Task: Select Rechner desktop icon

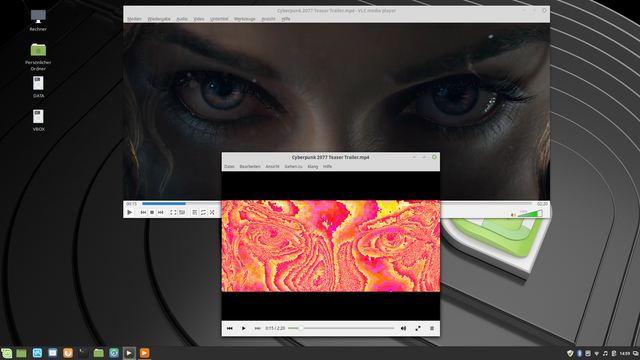Action: click(38, 20)
